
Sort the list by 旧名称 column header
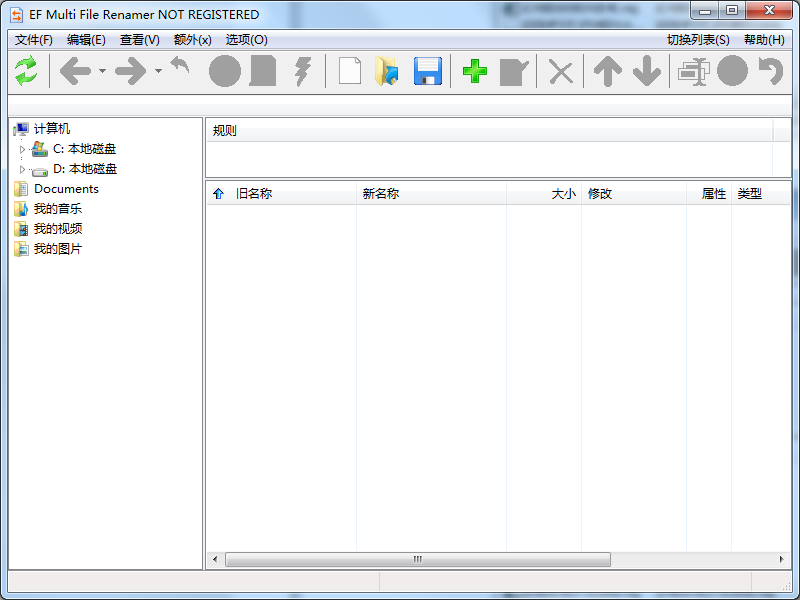pyautogui.click(x=254, y=194)
